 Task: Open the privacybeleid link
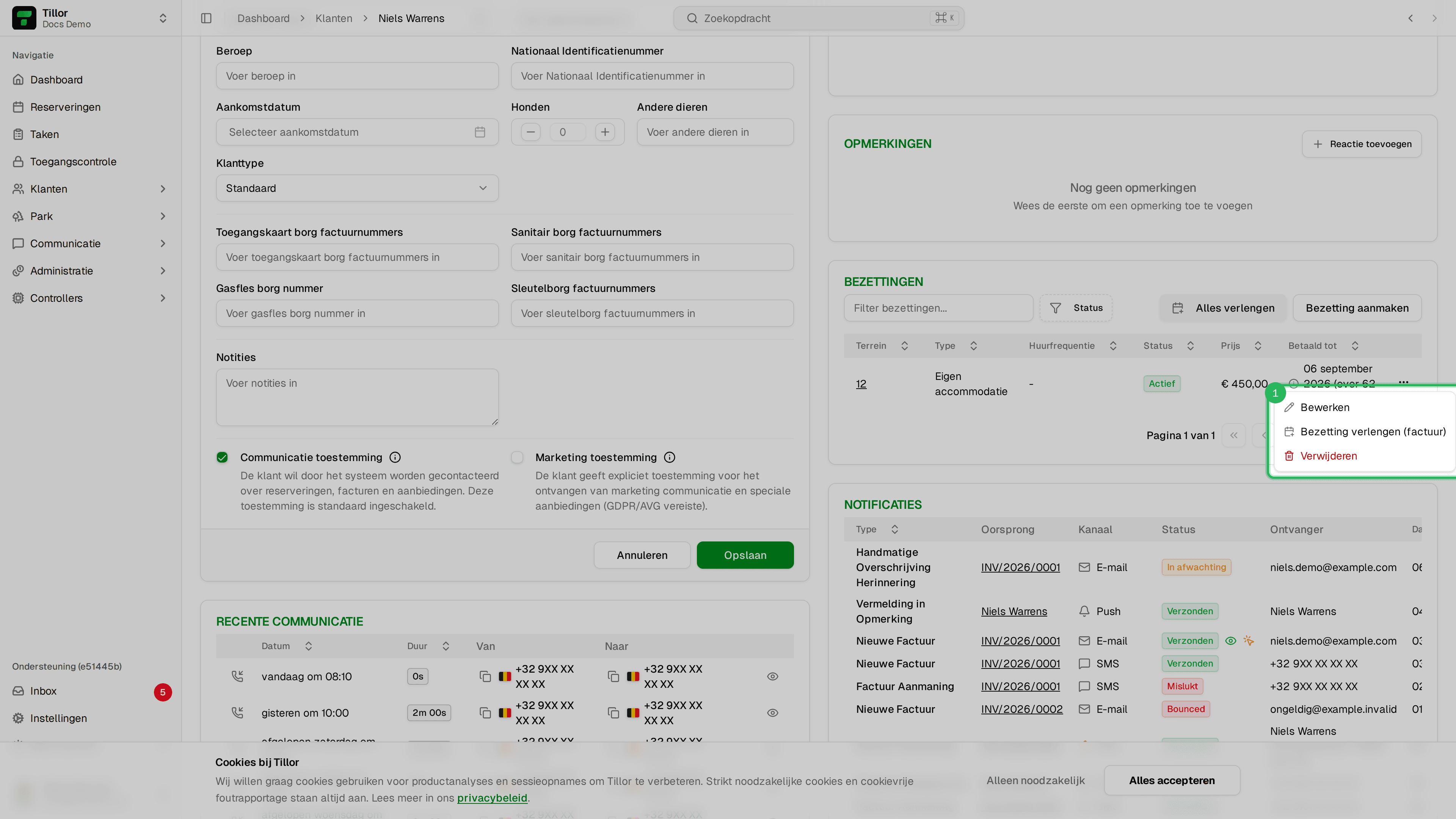point(492,798)
